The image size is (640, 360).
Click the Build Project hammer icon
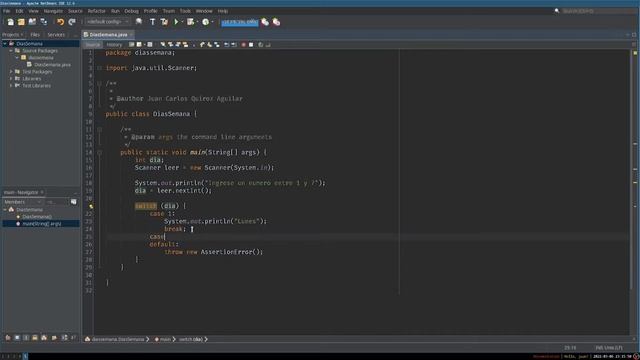coord(153,22)
